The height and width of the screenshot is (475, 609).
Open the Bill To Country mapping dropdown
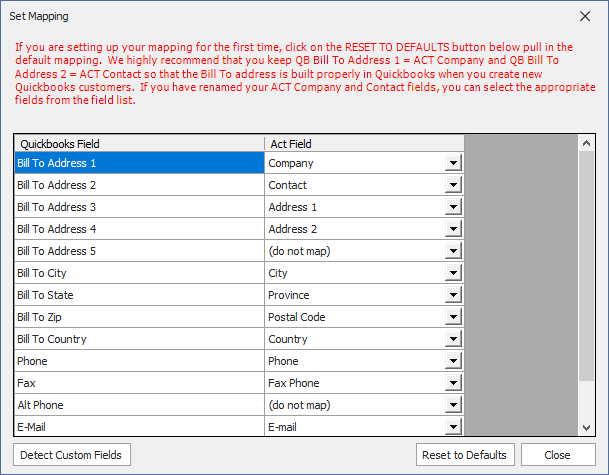pos(453,339)
